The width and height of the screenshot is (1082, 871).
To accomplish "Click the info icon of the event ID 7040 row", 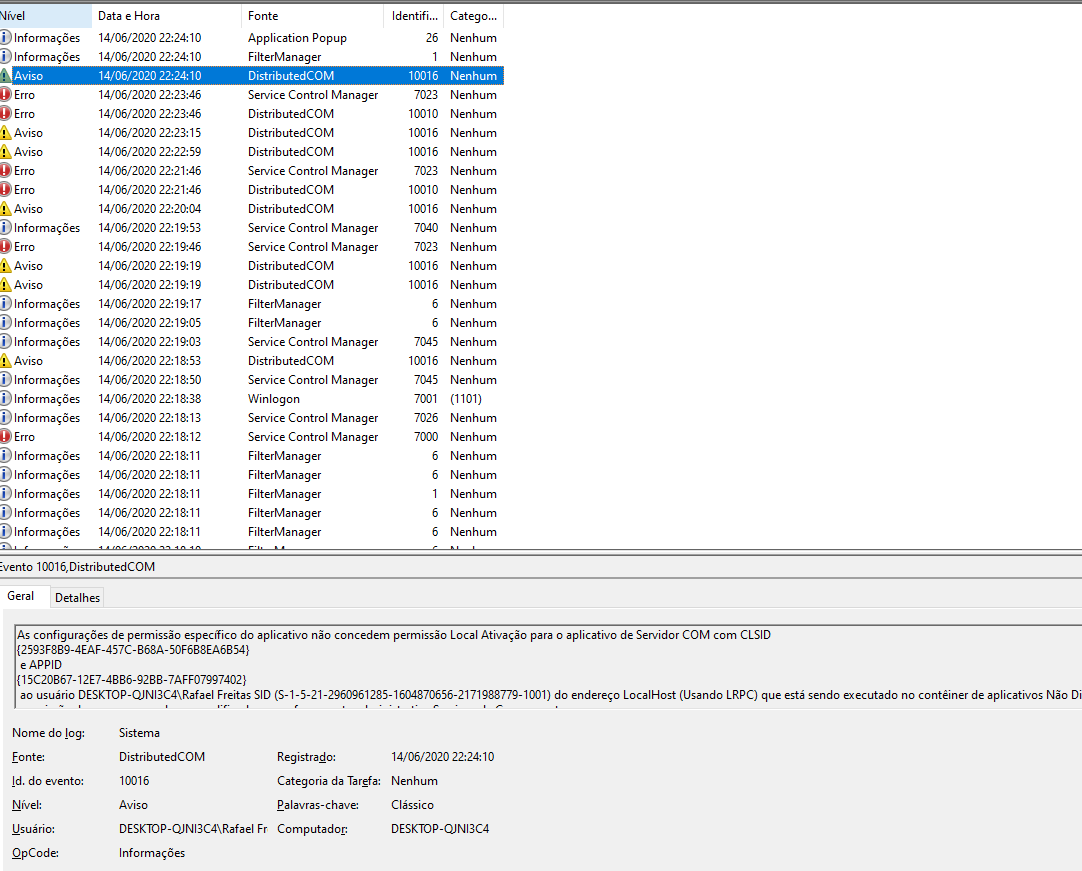I will coord(5,228).
